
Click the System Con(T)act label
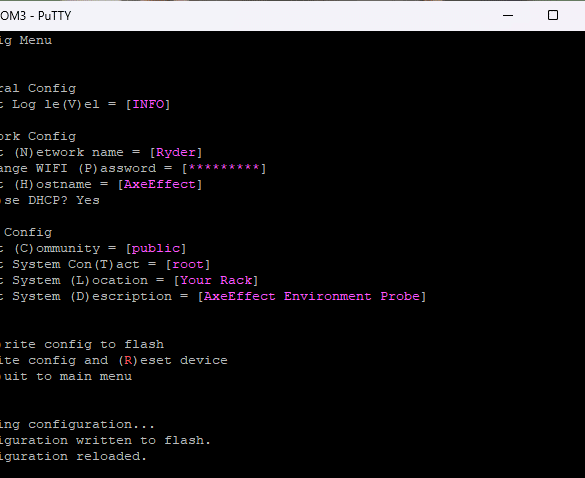(x=76, y=265)
